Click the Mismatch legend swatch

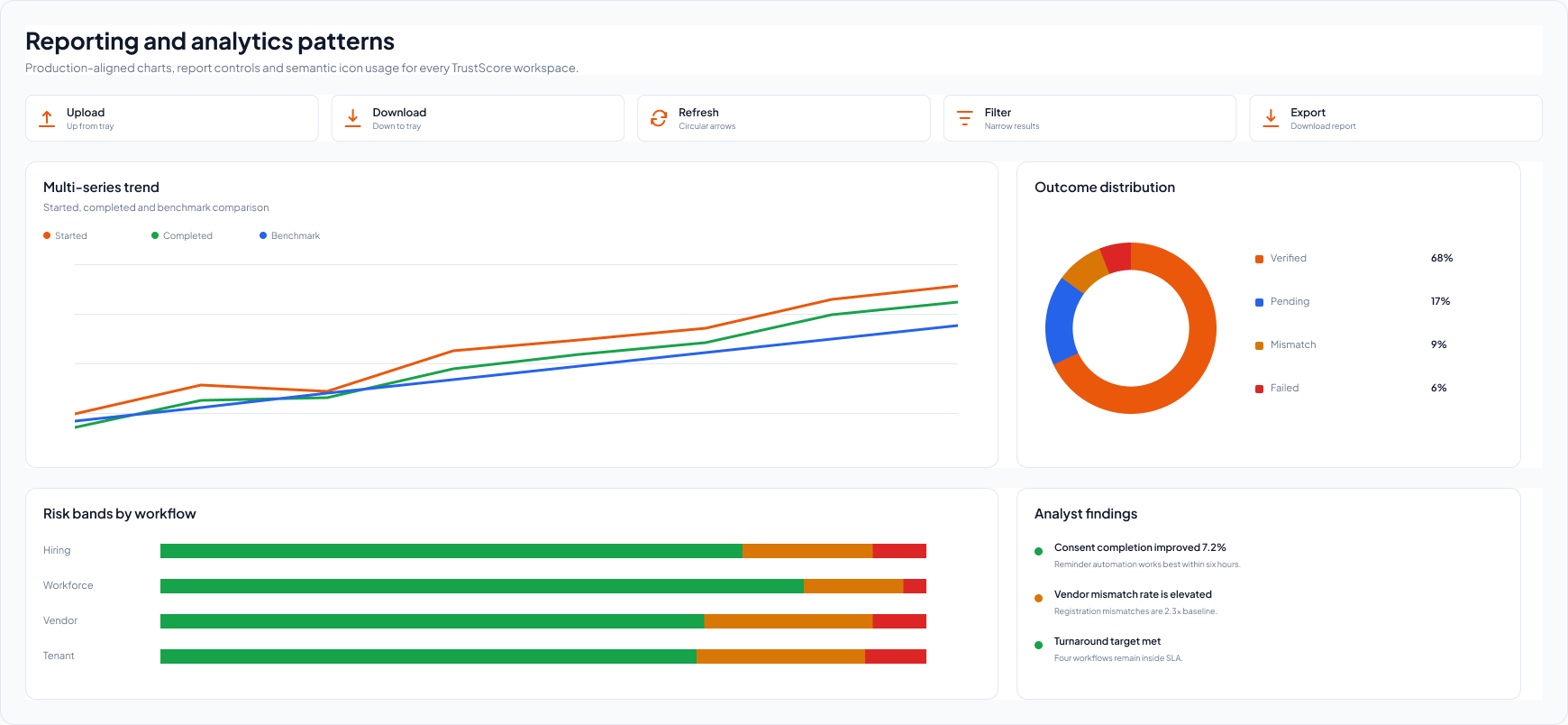pyautogui.click(x=1259, y=345)
